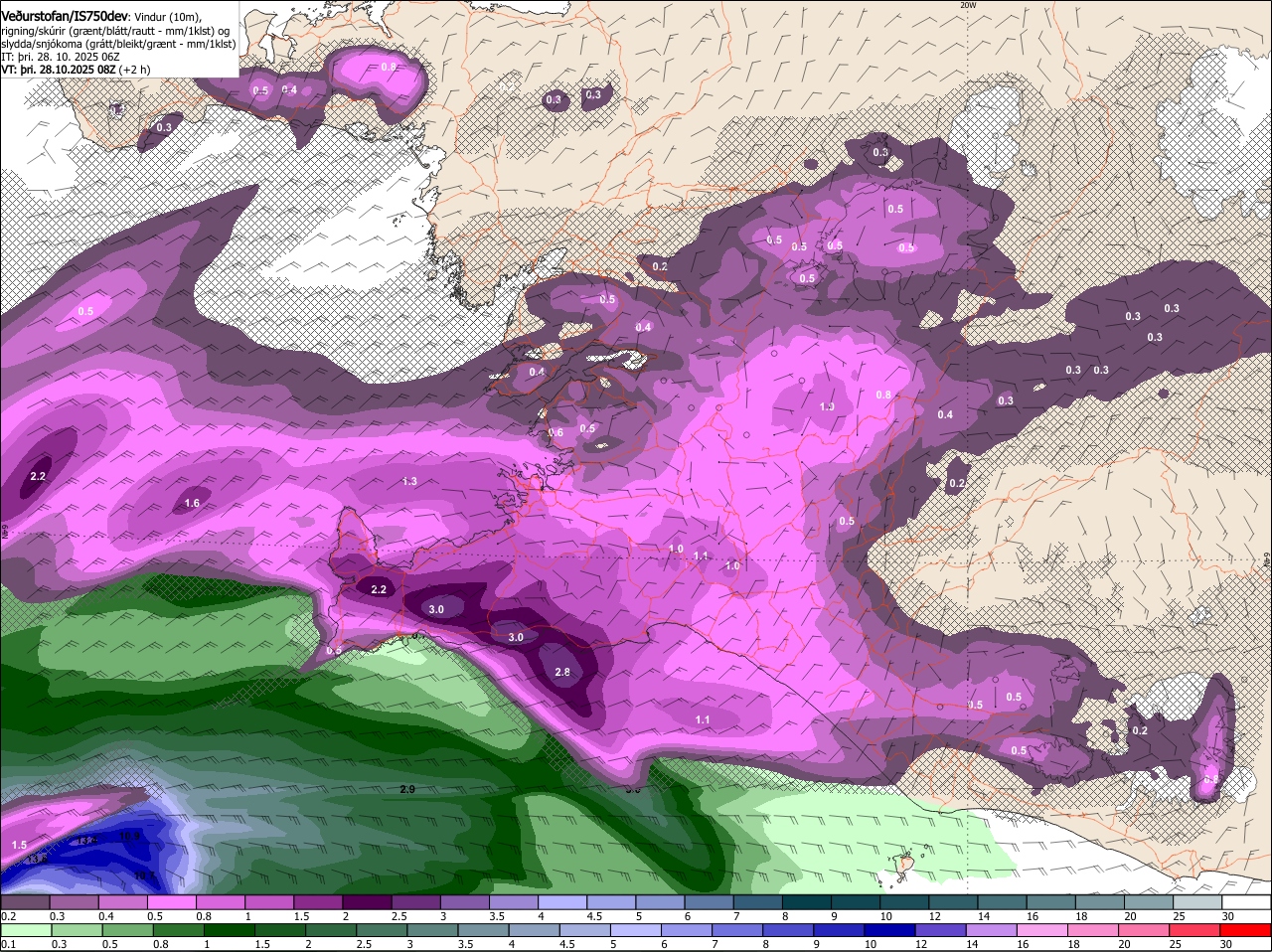Click the 'Vindur (10m)' header label
This screenshot has width=1272, height=952.
click(x=167, y=17)
